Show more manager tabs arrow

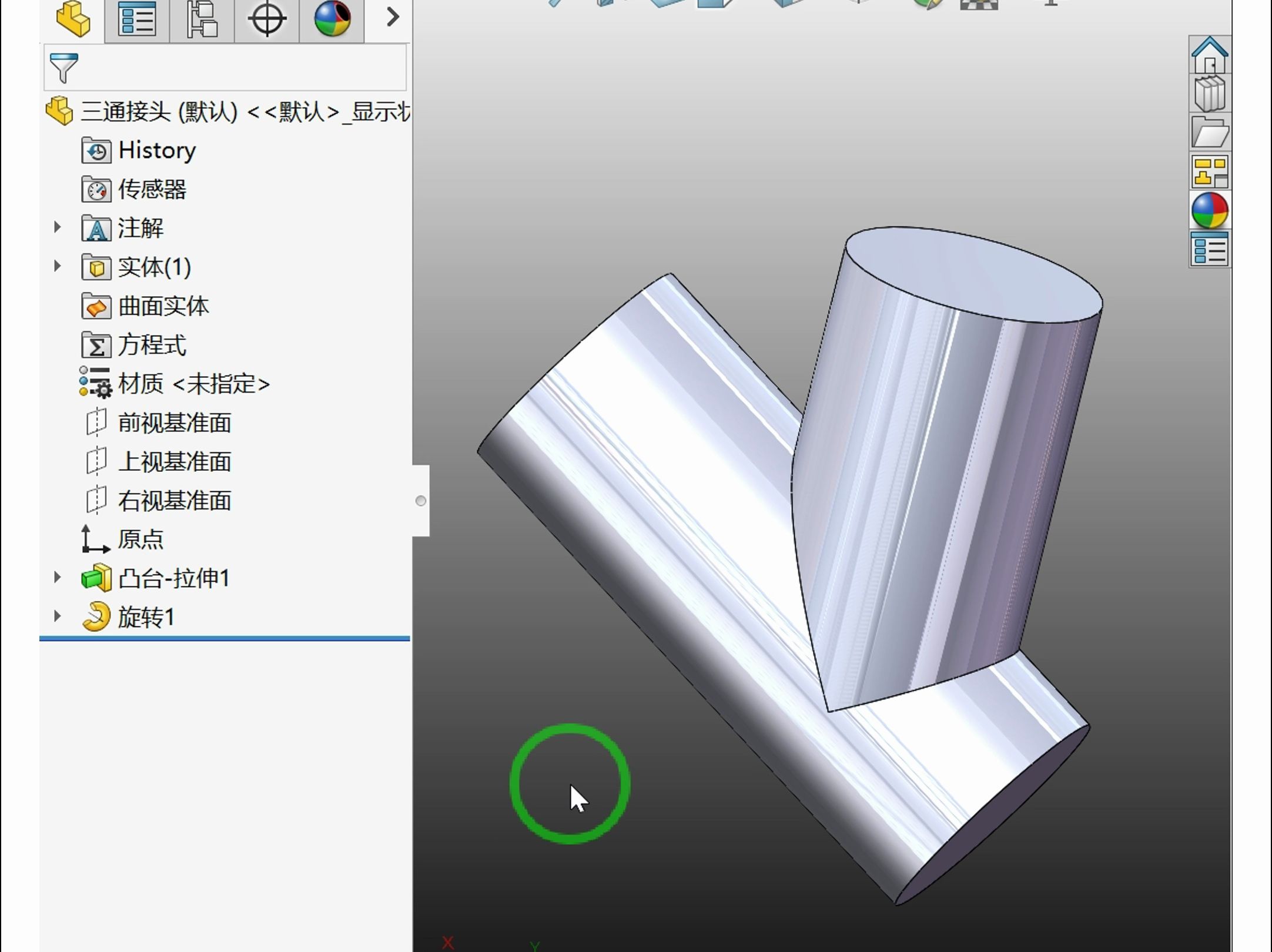[x=393, y=18]
